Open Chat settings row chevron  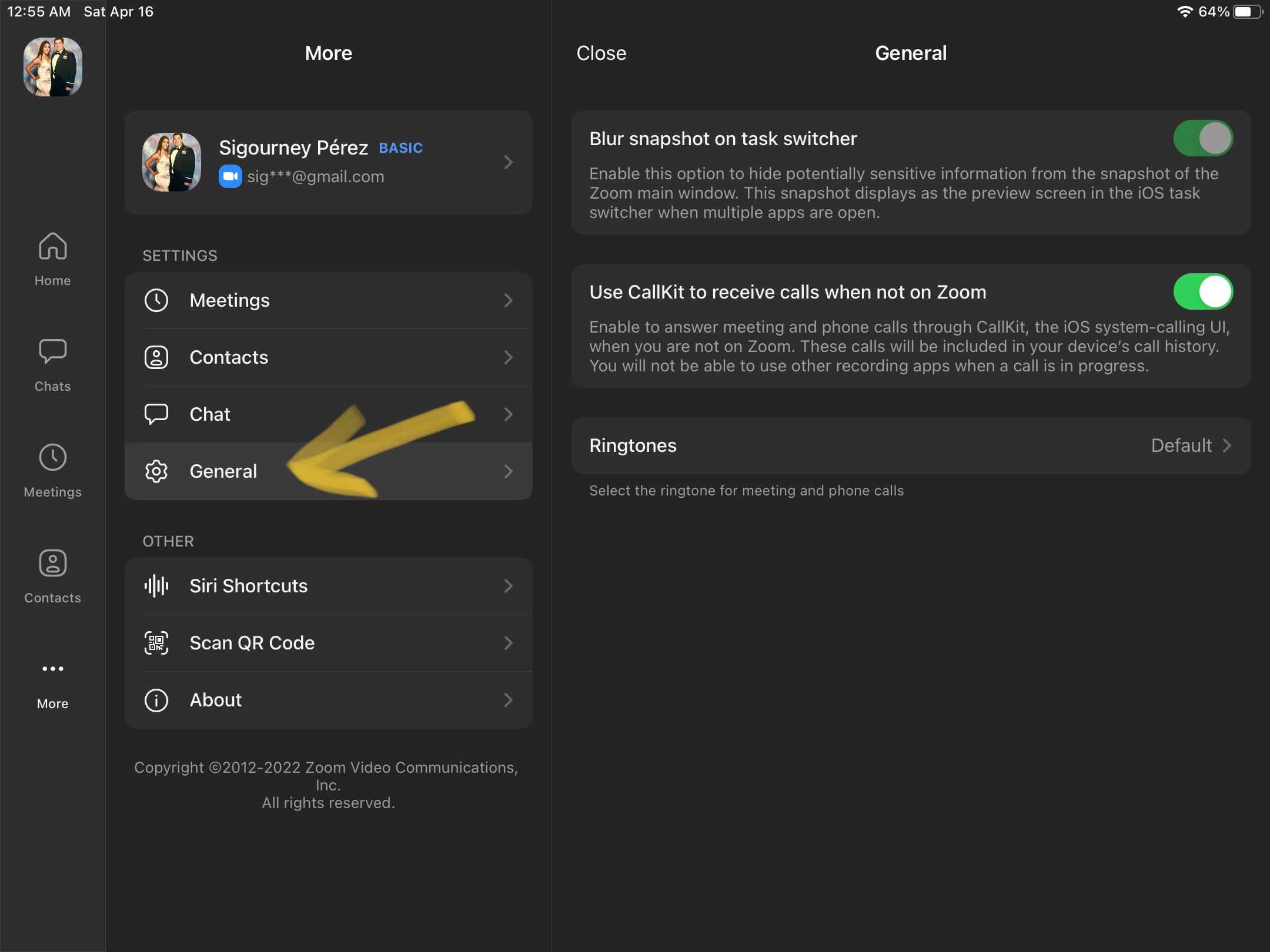click(509, 414)
